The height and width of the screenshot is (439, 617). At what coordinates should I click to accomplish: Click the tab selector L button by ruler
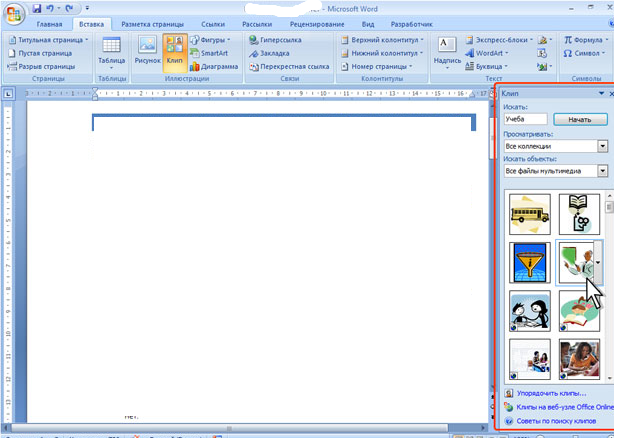(x=8, y=94)
